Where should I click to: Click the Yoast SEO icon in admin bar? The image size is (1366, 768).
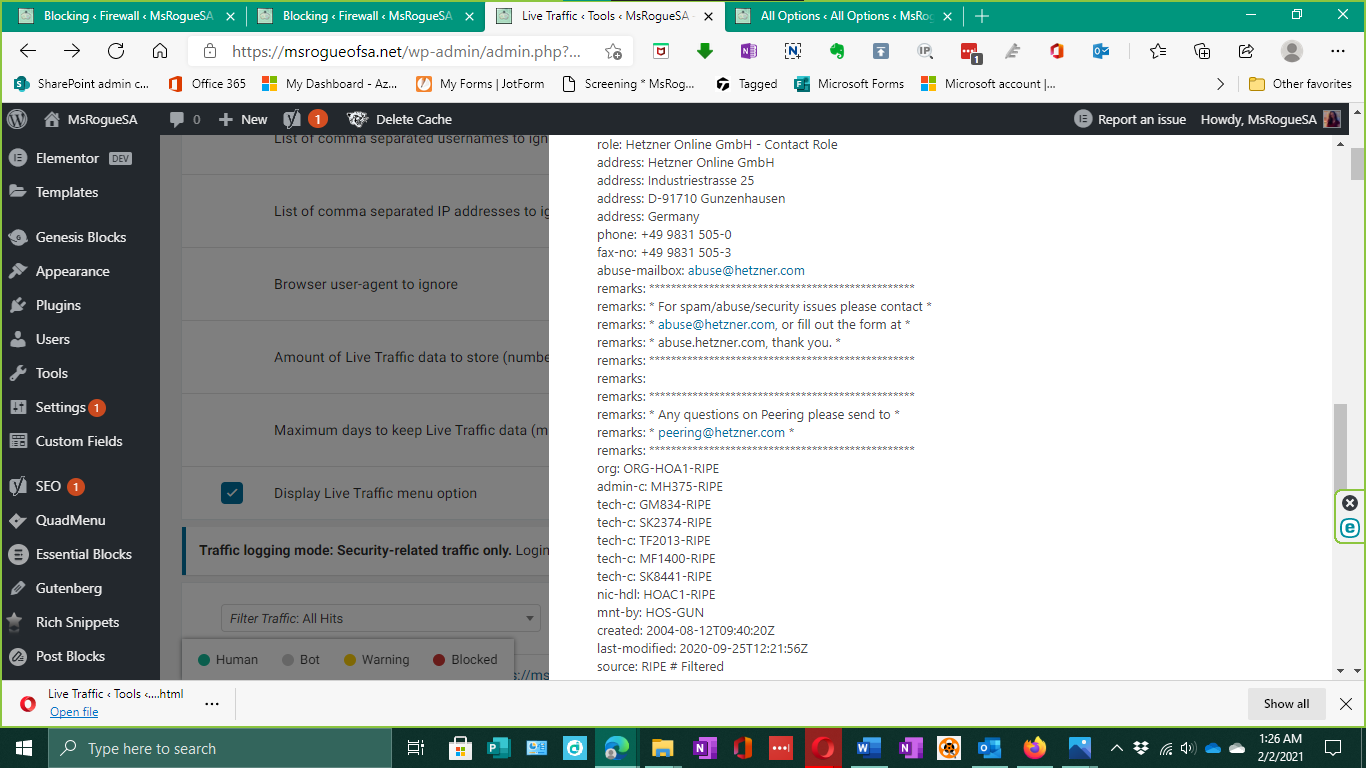click(293, 119)
